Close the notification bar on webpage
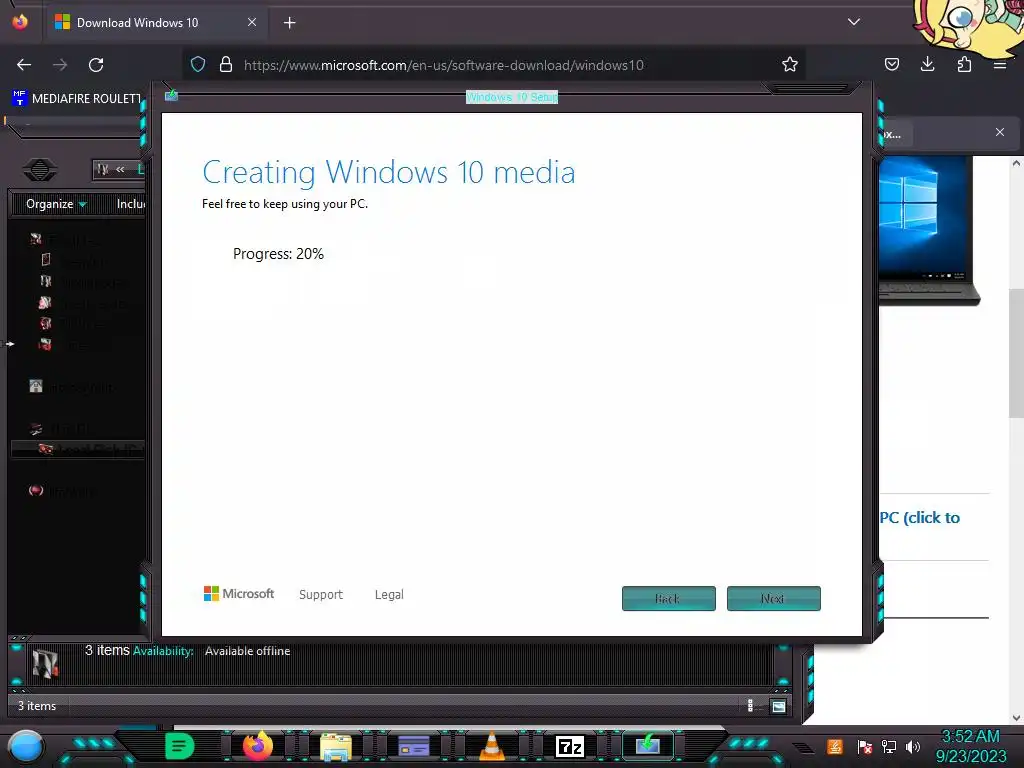 (1000, 132)
